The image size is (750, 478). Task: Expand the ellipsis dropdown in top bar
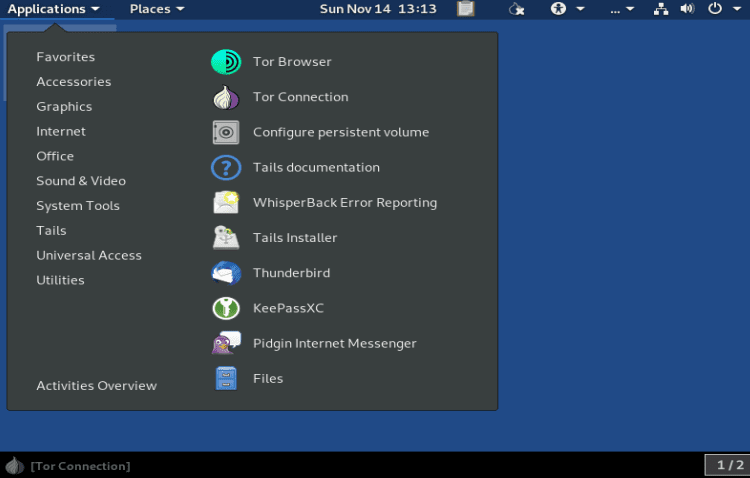tap(622, 9)
